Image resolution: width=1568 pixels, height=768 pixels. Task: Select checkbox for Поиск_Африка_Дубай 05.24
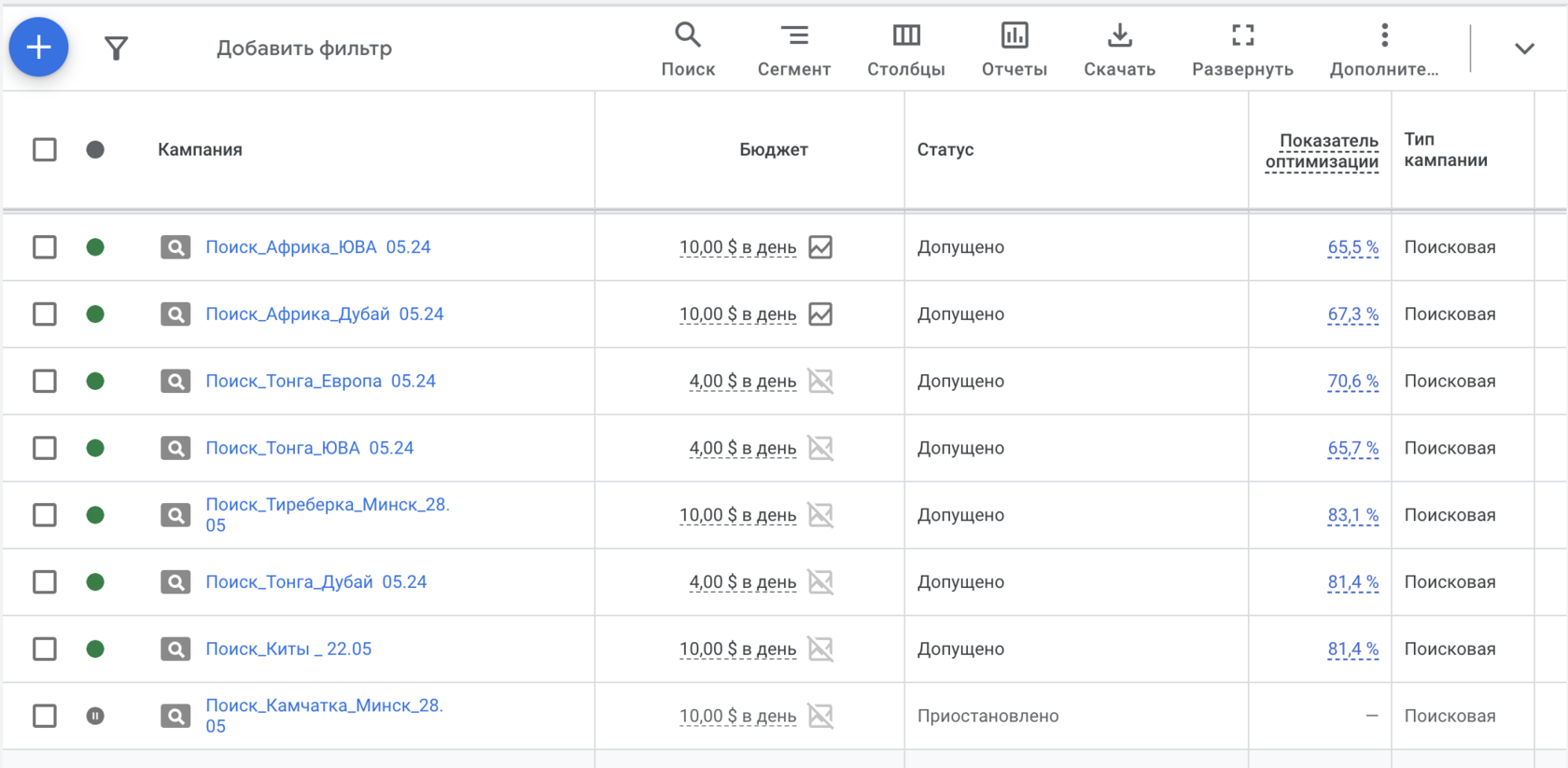(x=45, y=314)
